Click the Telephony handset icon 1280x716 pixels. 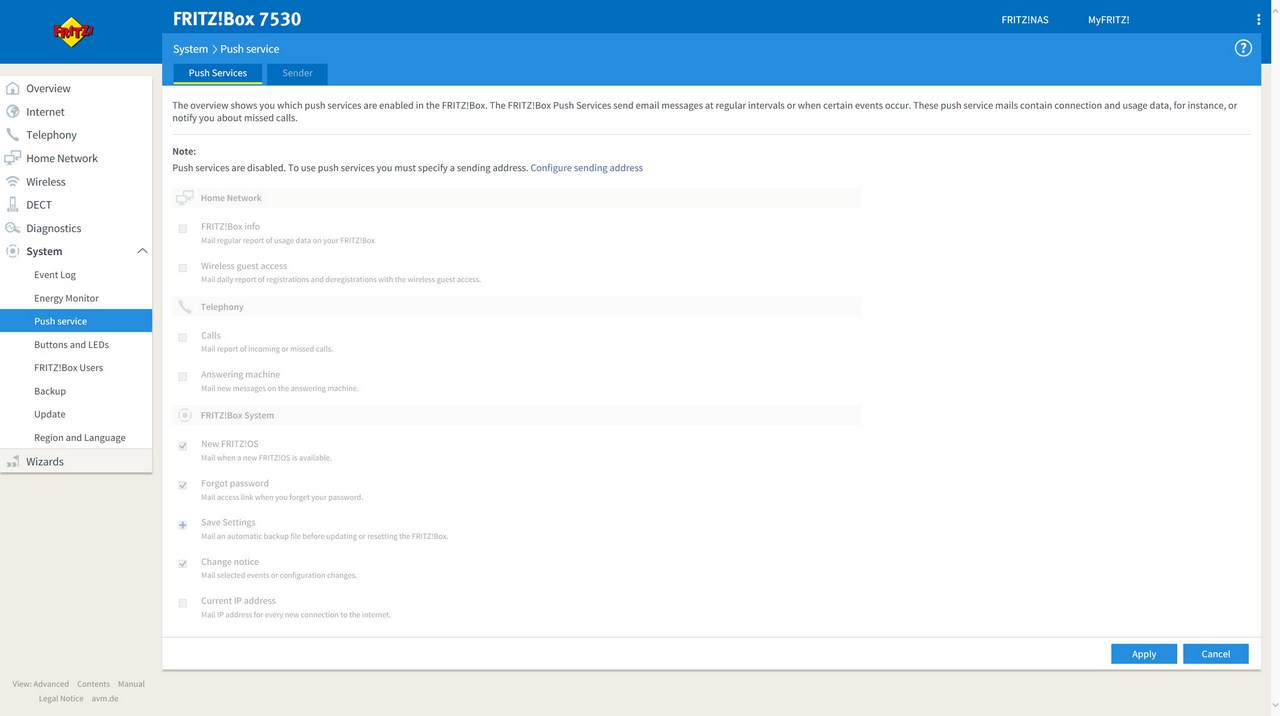(13, 135)
